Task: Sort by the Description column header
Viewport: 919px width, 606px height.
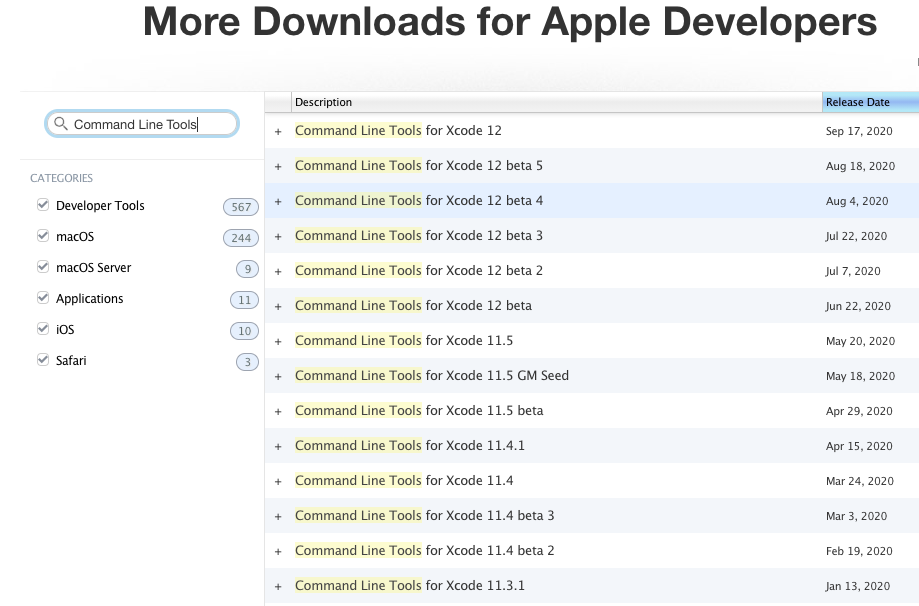Action: pyautogui.click(x=557, y=102)
